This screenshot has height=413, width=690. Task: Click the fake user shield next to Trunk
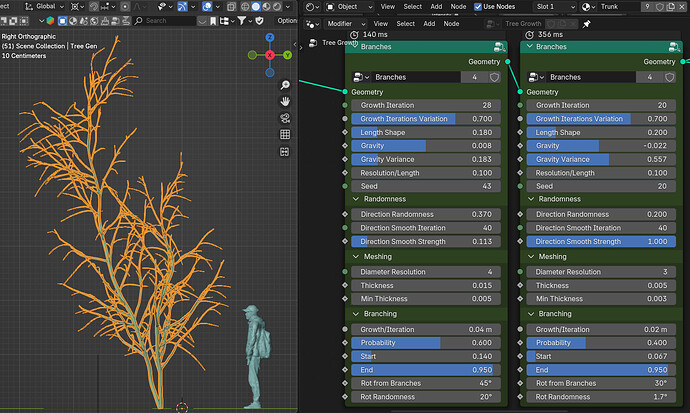click(x=660, y=7)
